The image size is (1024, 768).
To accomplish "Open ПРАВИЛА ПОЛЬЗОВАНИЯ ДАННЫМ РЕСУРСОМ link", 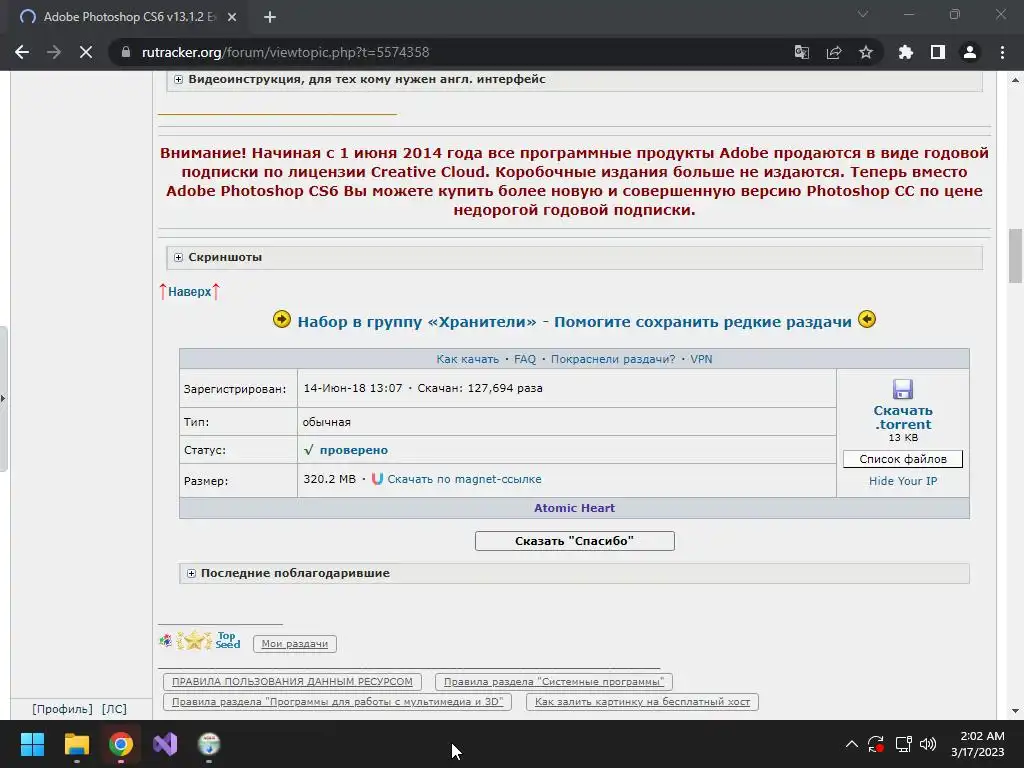I will [292, 682].
